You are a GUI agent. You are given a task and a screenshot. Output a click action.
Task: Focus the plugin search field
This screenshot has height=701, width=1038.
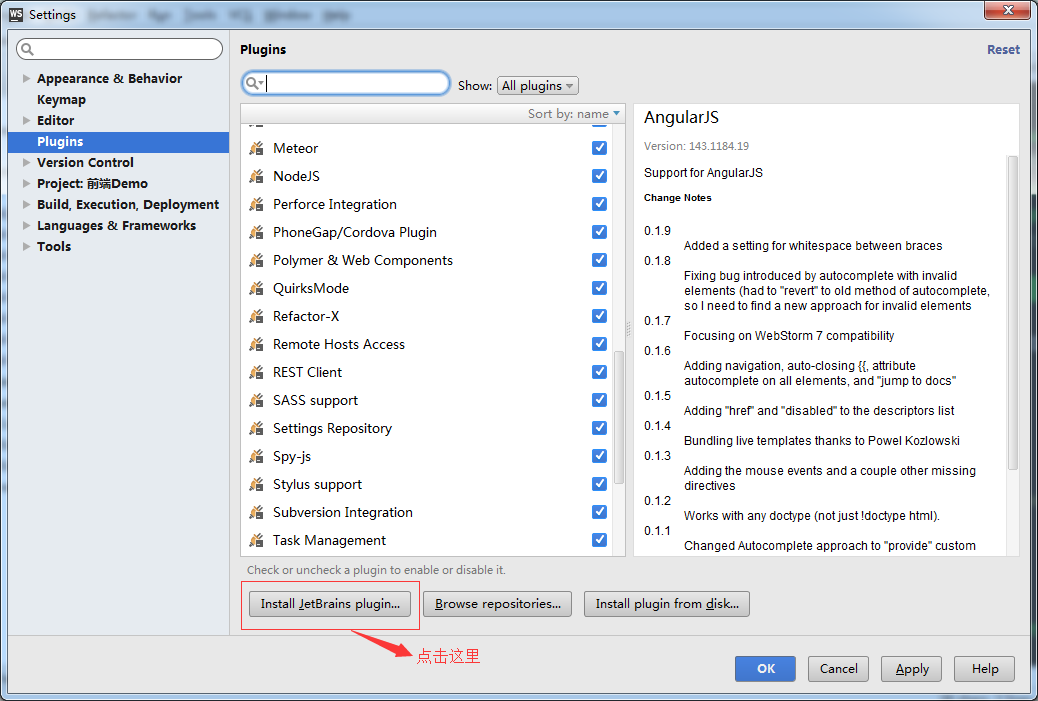(346, 83)
